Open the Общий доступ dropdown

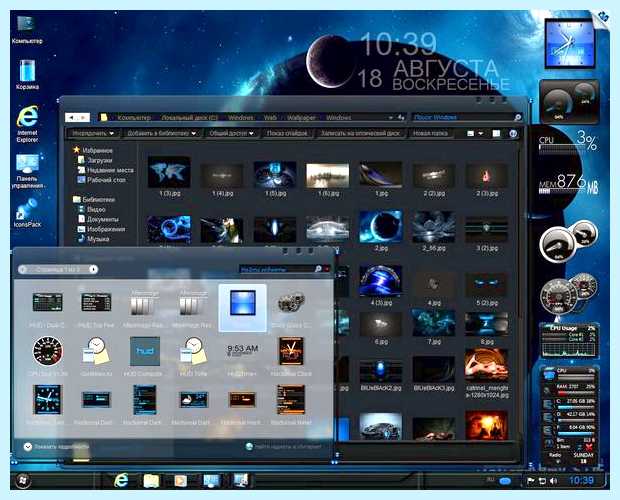pos(231,134)
